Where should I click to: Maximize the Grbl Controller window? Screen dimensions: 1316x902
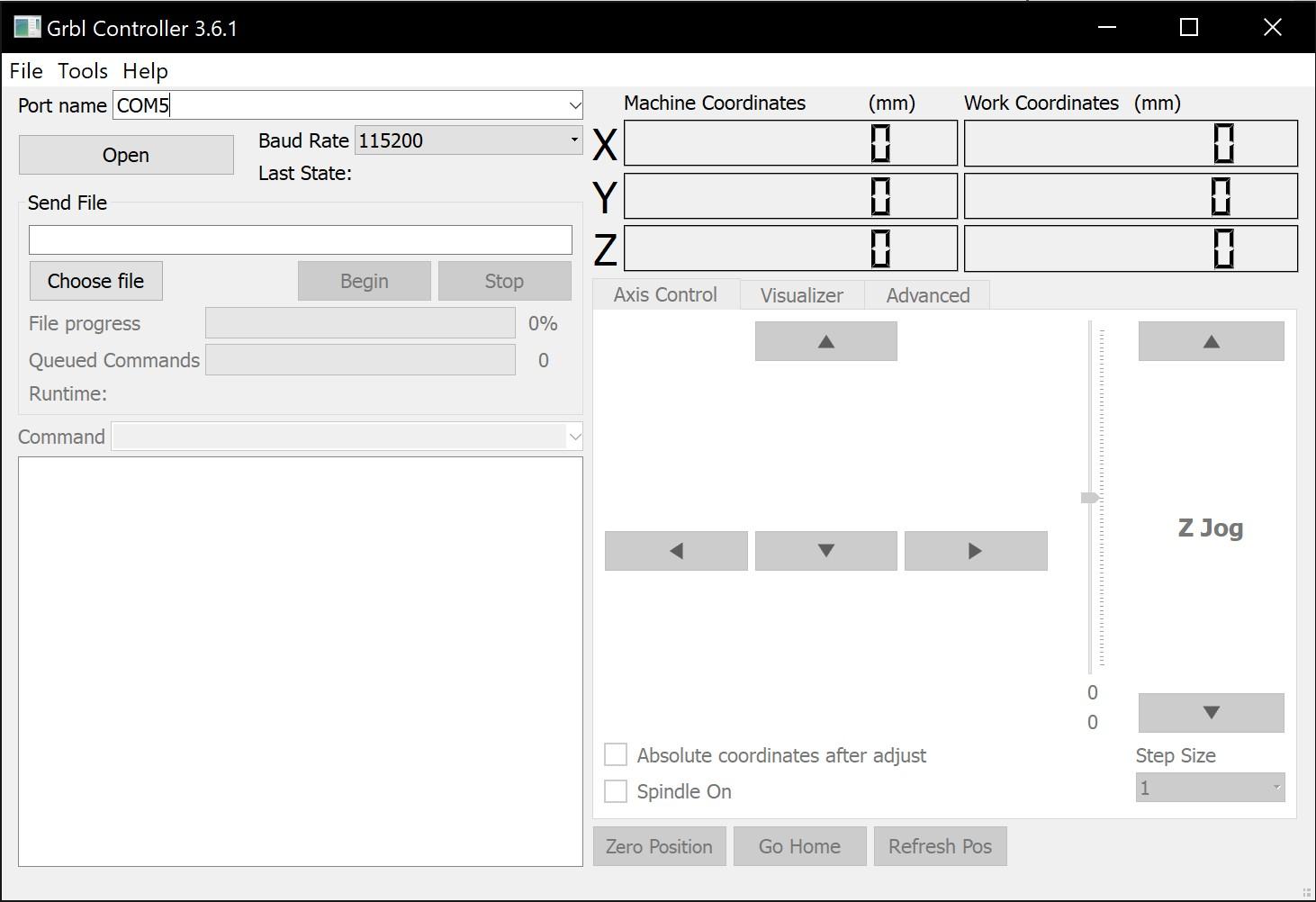[1189, 27]
